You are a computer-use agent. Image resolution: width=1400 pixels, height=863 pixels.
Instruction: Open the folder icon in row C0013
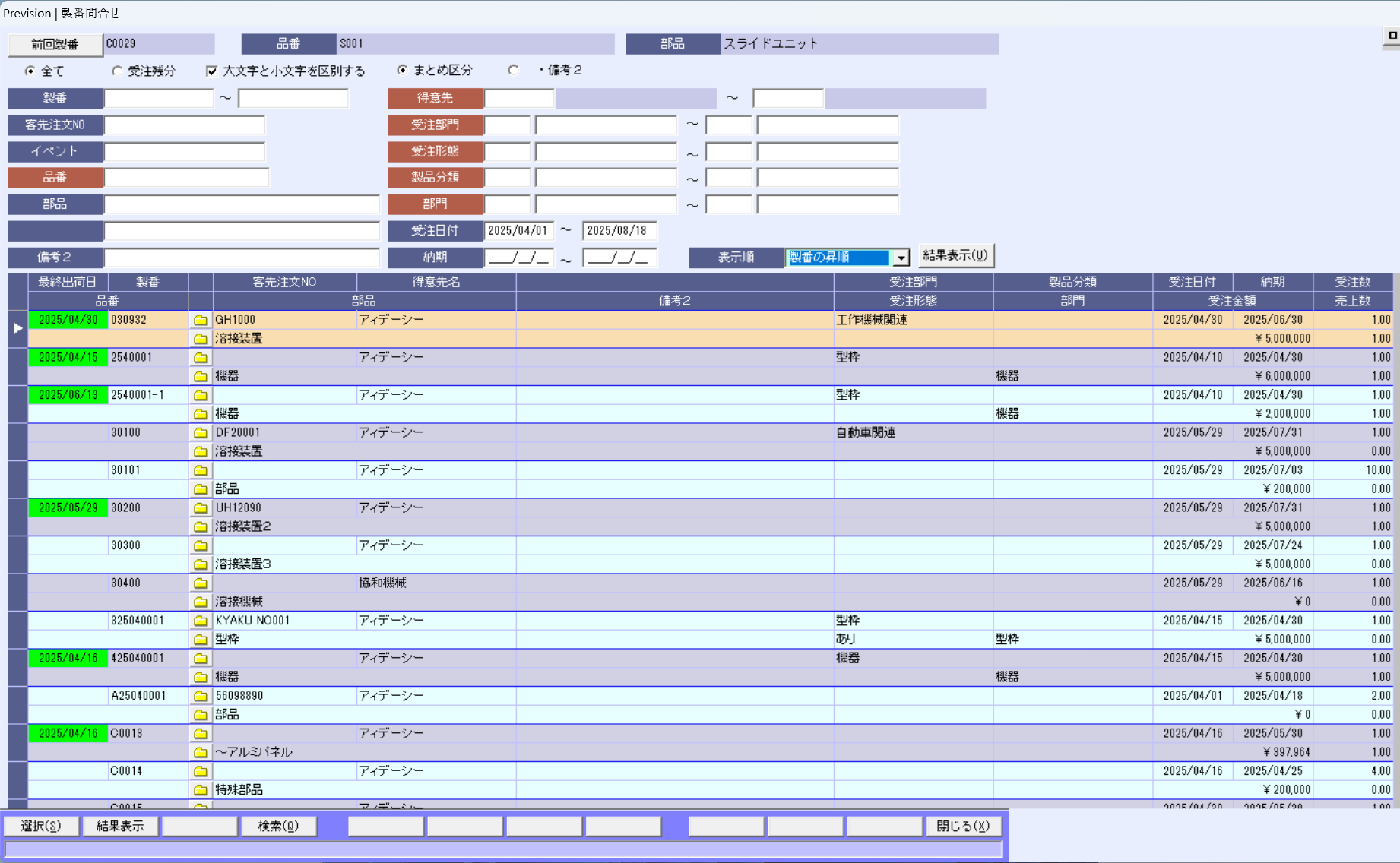click(x=201, y=734)
